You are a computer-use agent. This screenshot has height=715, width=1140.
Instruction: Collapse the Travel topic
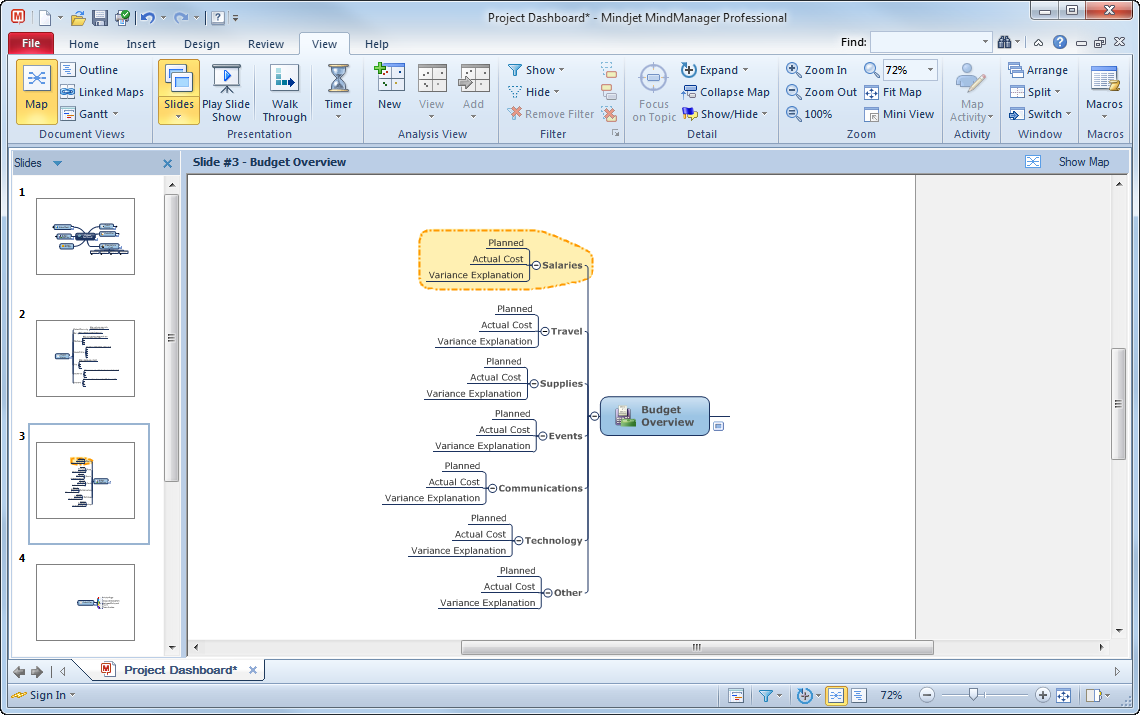click(545, 332)
